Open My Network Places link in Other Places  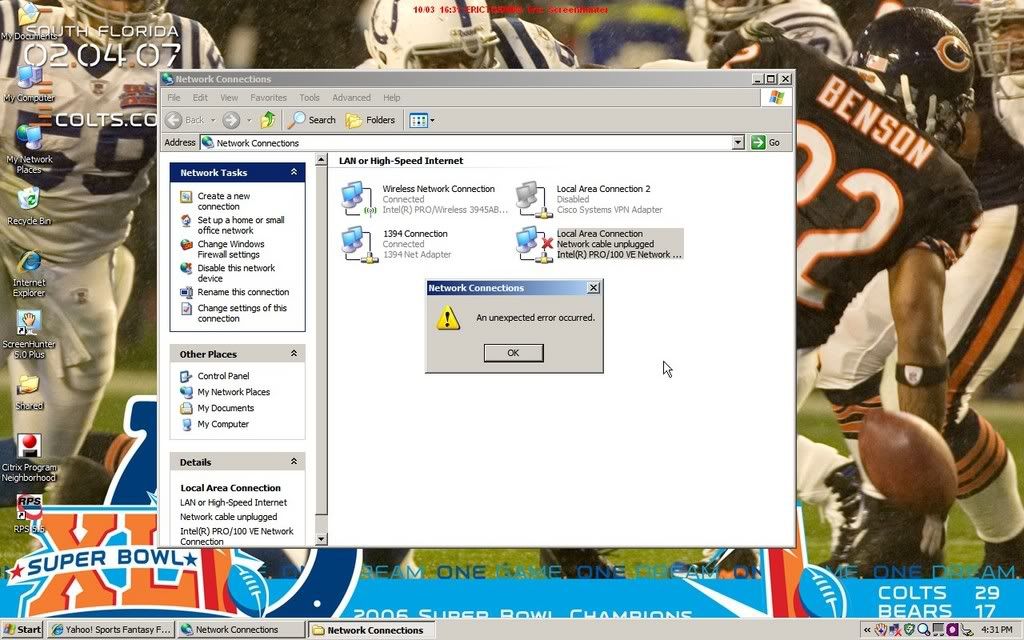233,392
